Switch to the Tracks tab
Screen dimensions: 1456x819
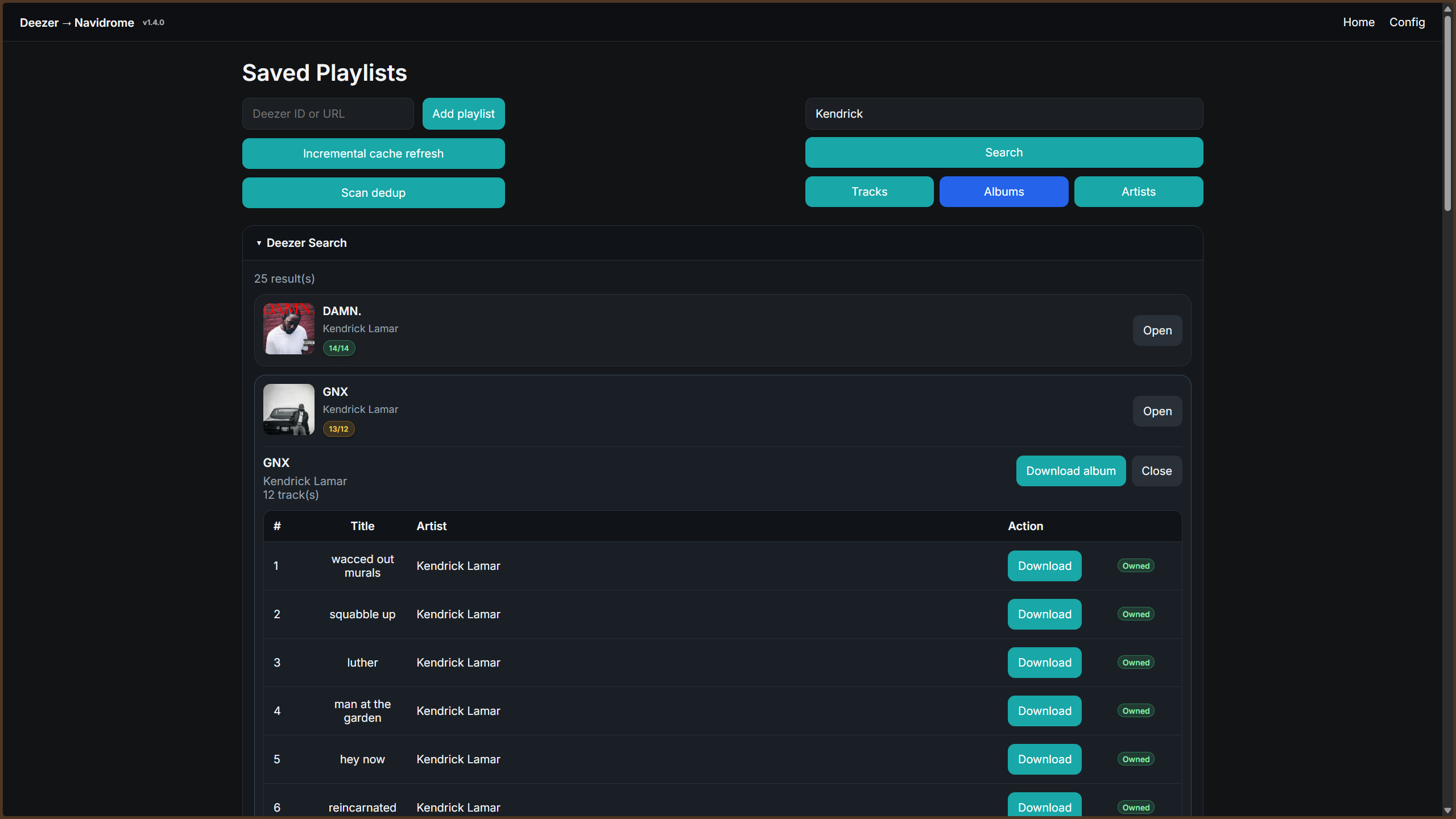pos(869,192)
